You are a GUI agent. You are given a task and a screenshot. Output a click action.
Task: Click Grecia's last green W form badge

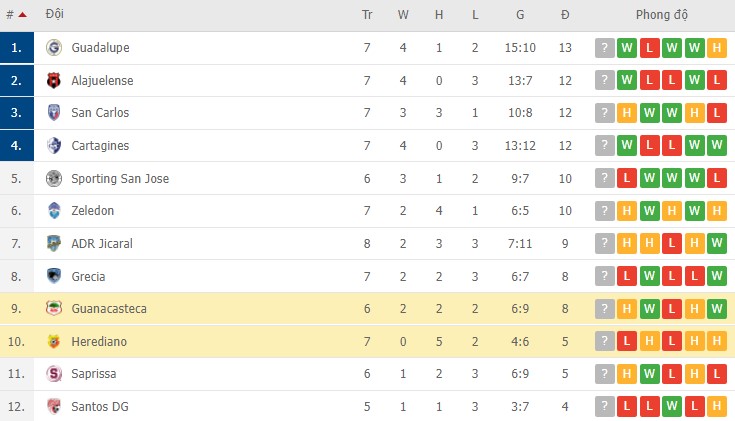716,276
